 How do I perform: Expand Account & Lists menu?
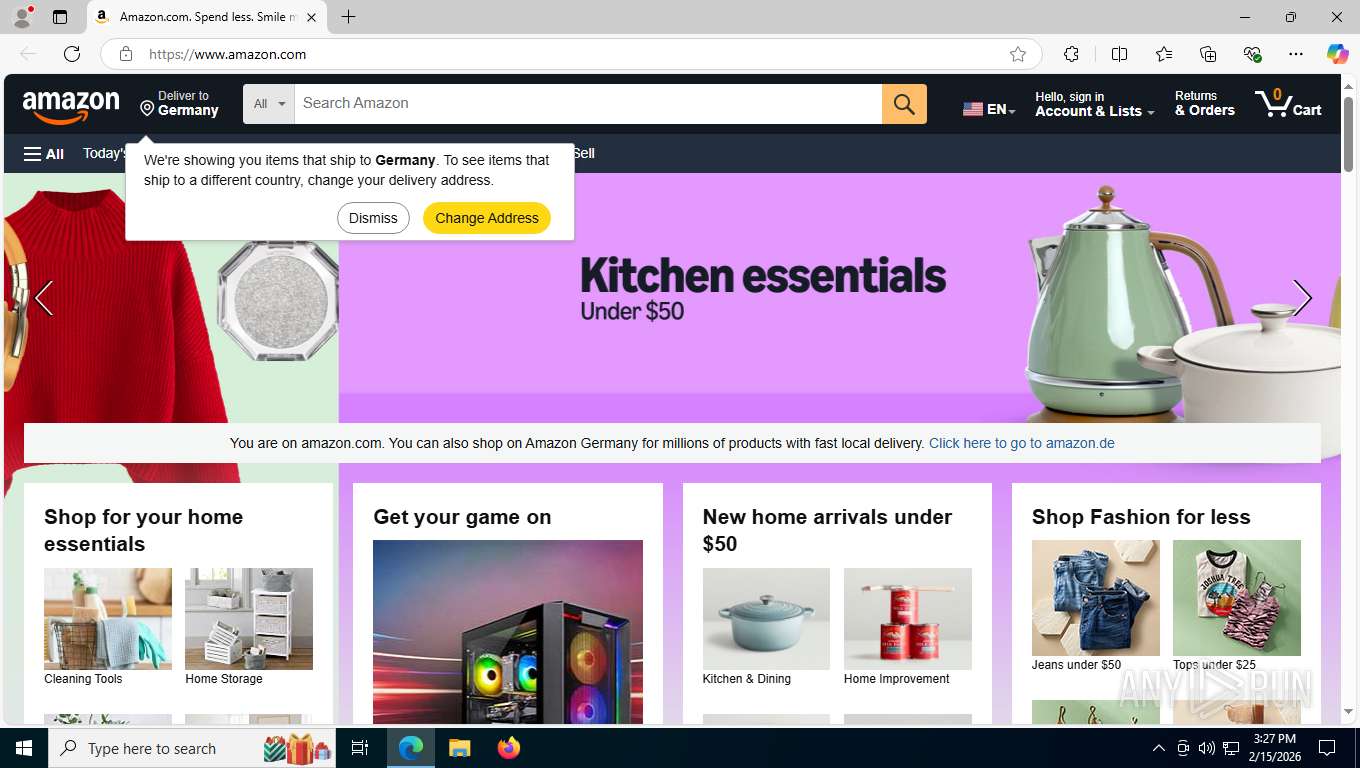1094,104
